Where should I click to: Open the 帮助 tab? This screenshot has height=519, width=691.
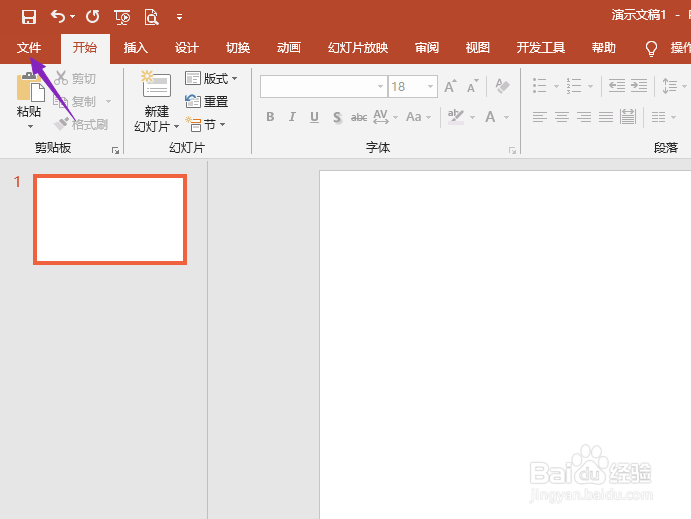click(603, 48)
